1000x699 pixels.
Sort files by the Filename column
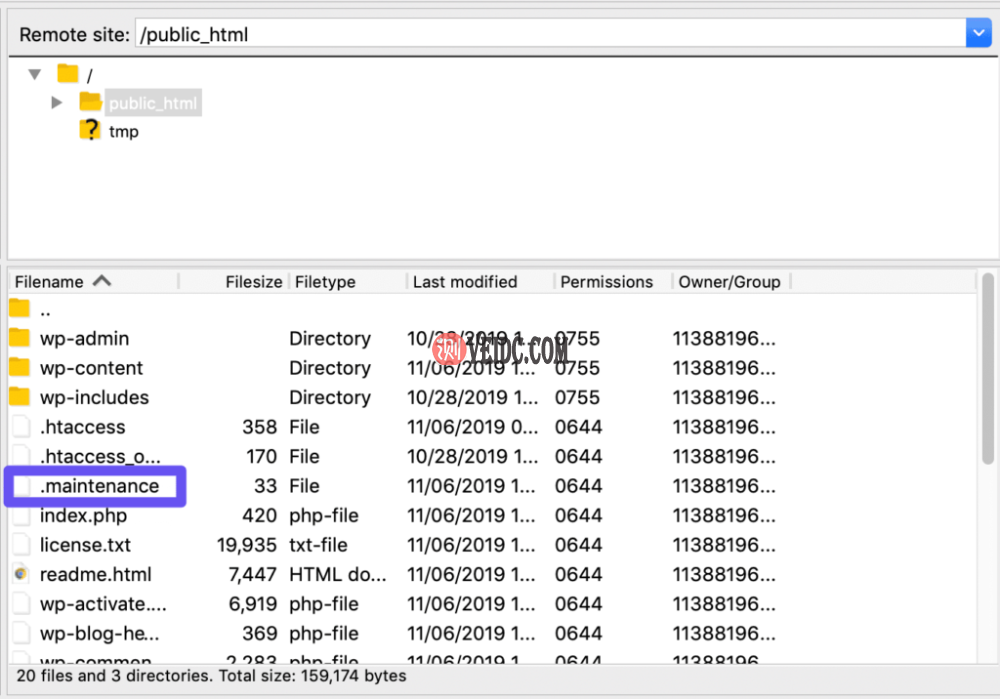click(60, 281)
